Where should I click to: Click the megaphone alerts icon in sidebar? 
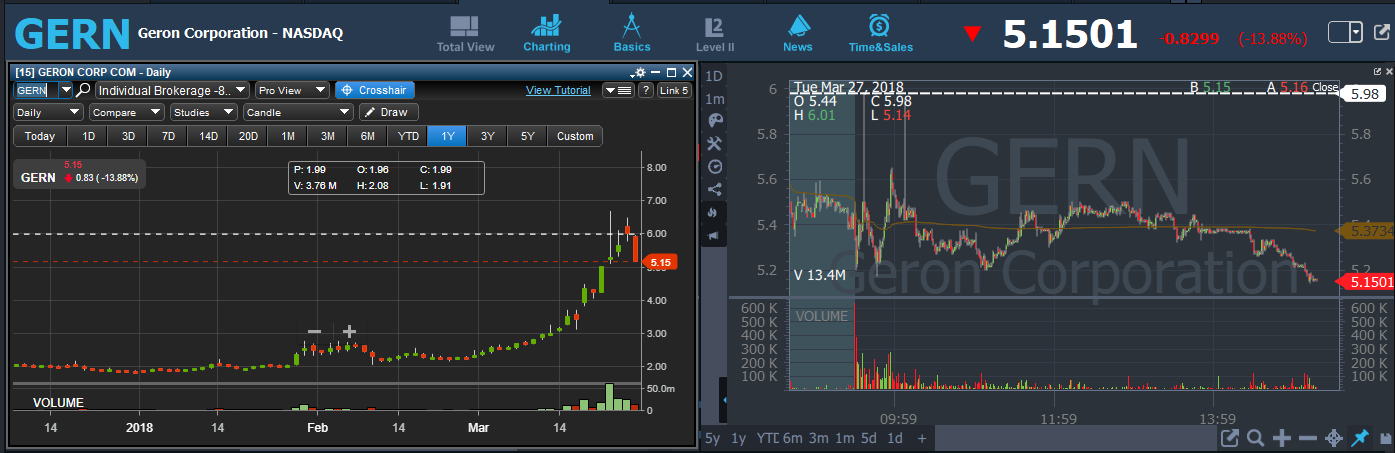tap(714, 235)
